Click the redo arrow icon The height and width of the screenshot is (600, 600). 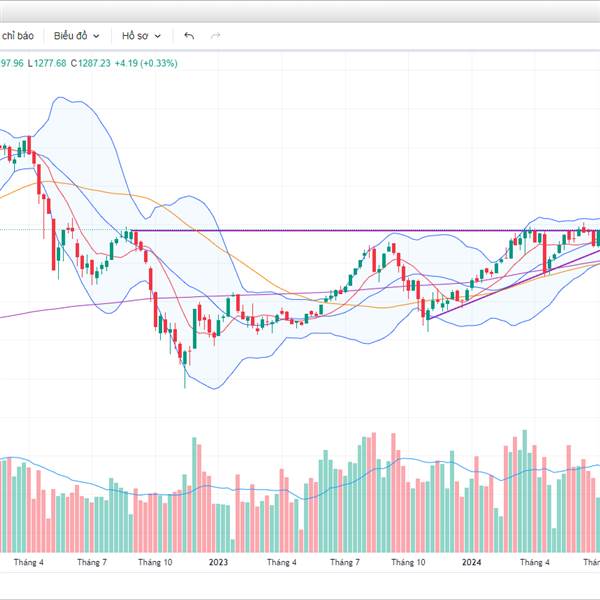(215, 36)
